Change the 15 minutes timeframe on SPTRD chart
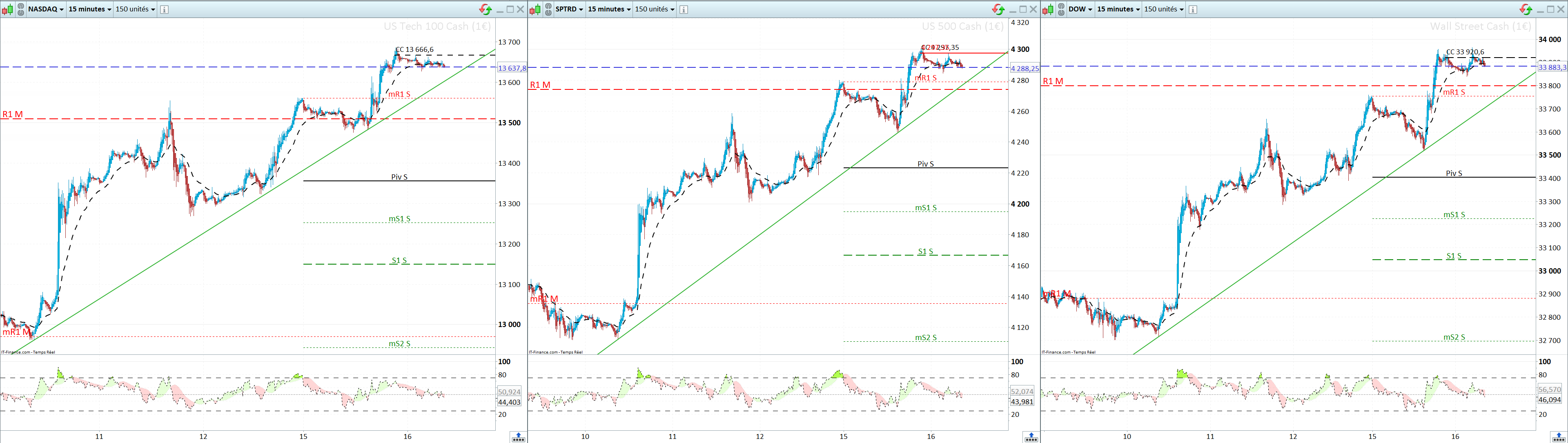Image resolution: width=1568 pixels, height=443 pixels. coord(609,9)
